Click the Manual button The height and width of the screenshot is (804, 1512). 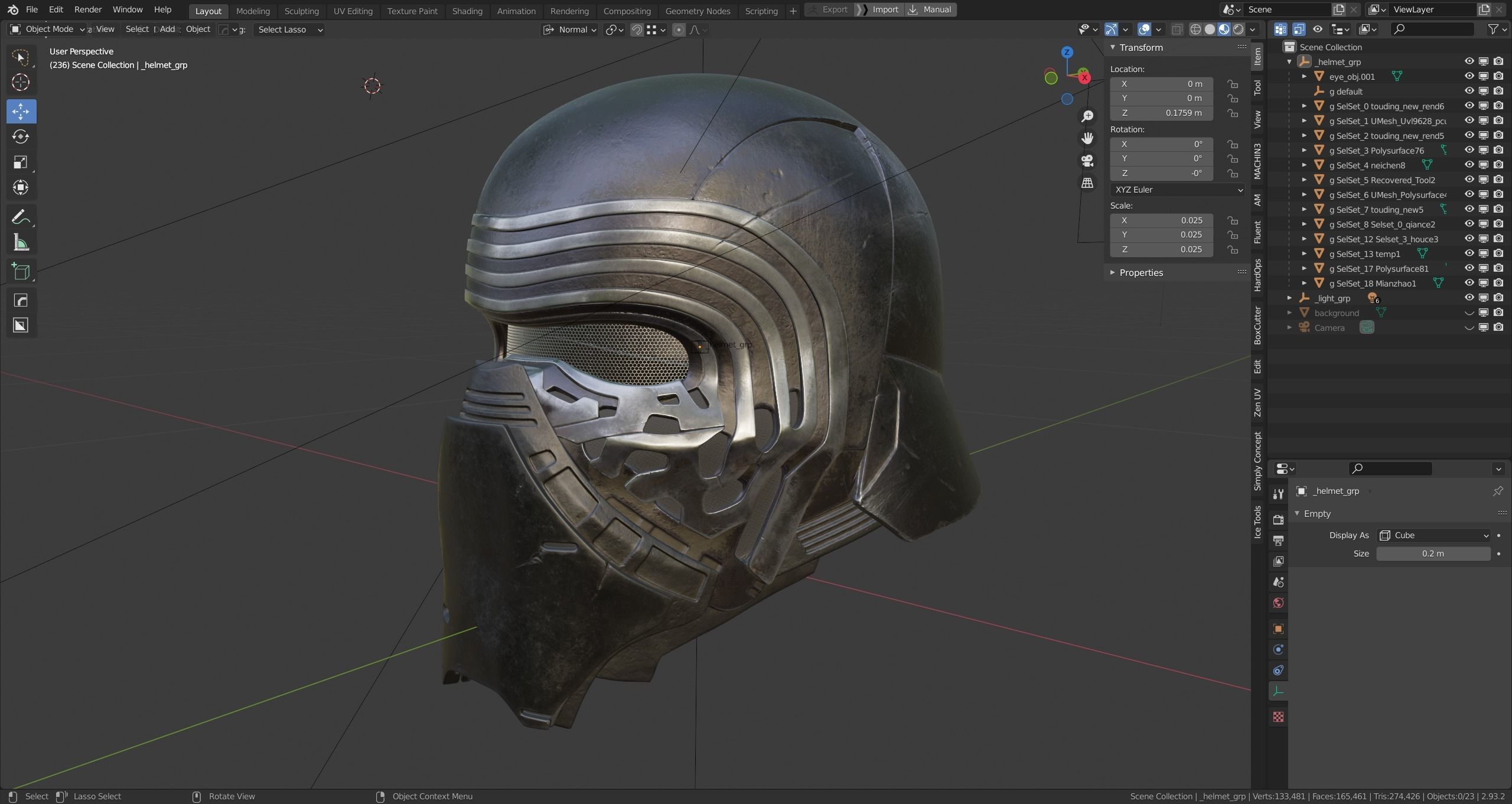tap(931, 9)
